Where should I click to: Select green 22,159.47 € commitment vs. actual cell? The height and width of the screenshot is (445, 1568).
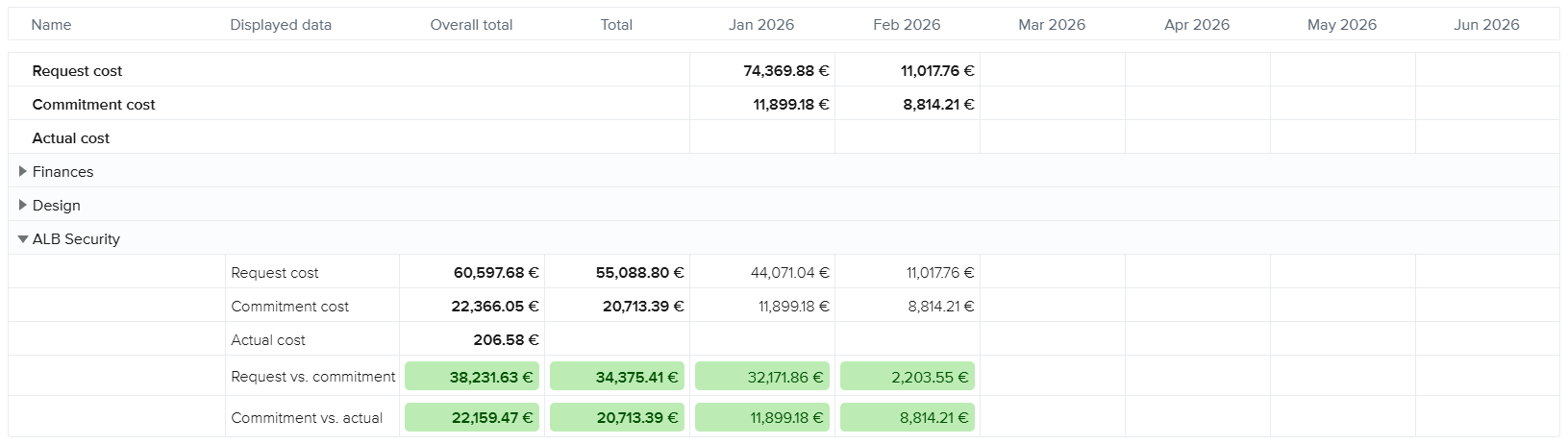click(472, 418)
